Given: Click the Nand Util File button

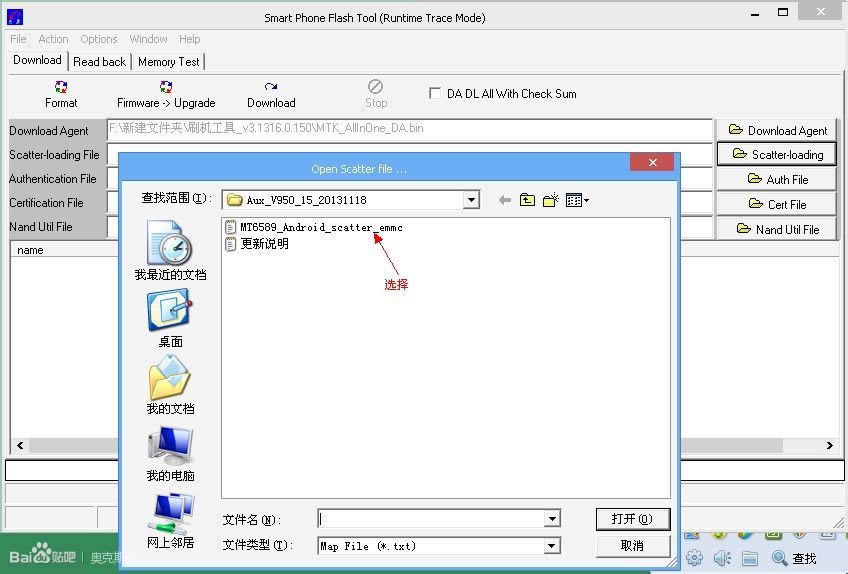Looking at the screenshot, I should click(x=777, y=229).
